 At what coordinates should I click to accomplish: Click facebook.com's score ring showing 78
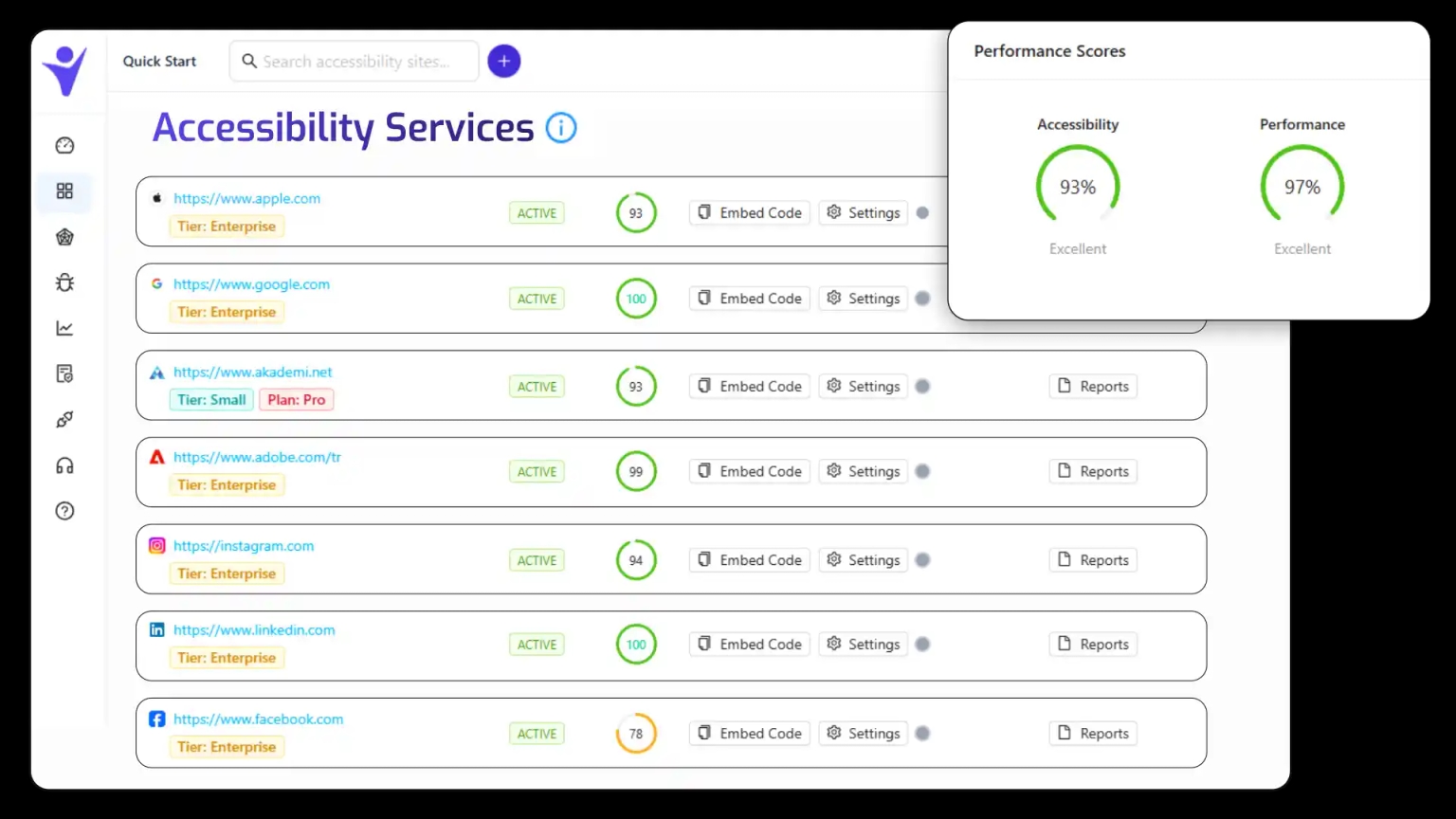pyautogui.click(x=636, y=733)
